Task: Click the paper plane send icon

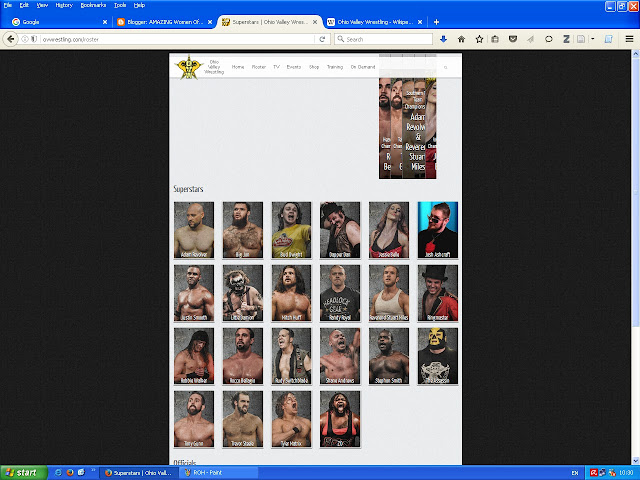Action: click(531, 39)
